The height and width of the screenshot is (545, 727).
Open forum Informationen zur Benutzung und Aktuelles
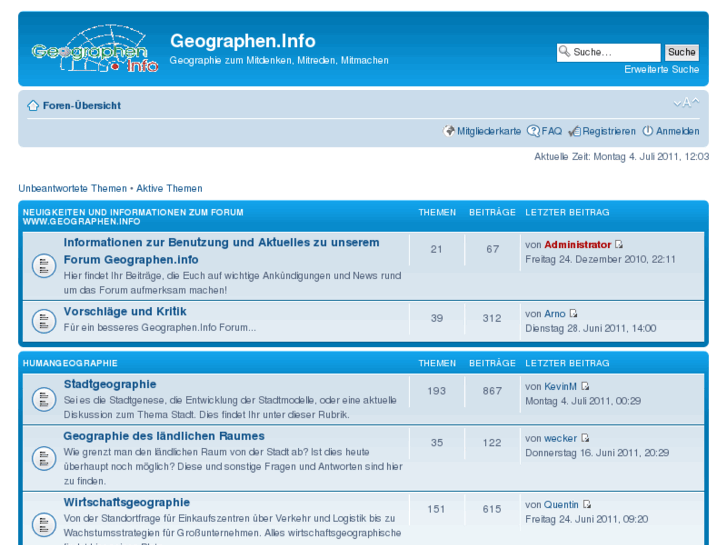(221, 251)
